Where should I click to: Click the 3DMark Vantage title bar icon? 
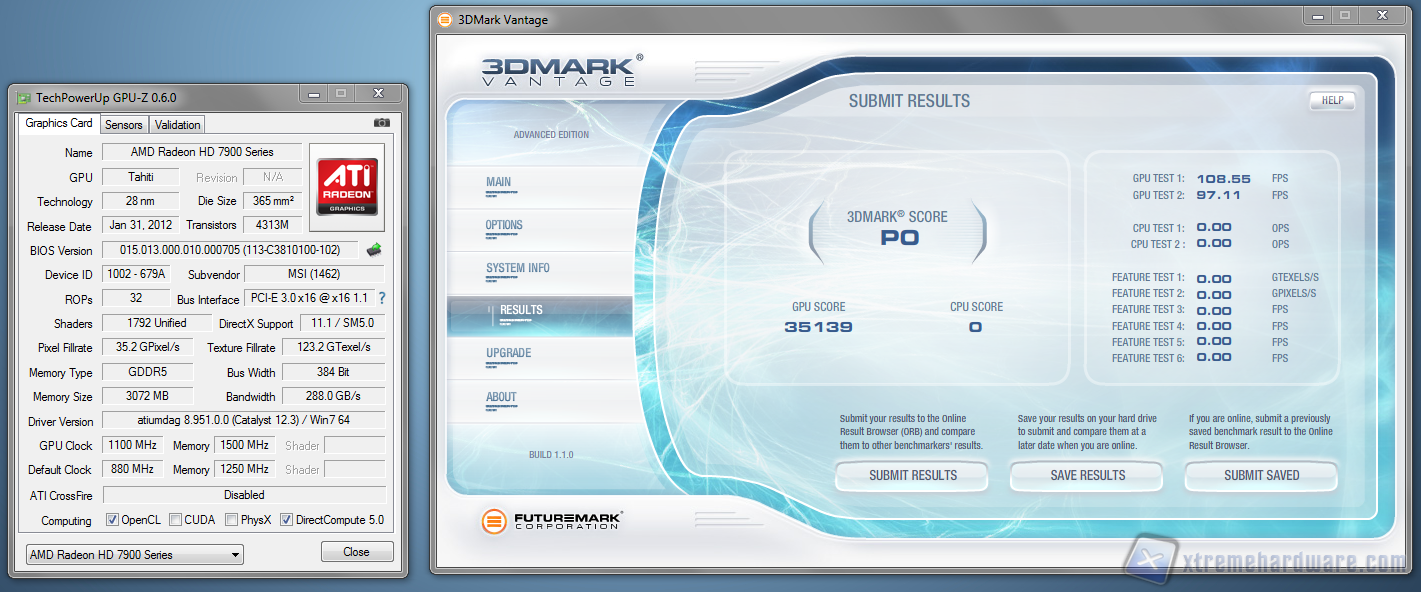pyautogui.click(x=445, y=19)
